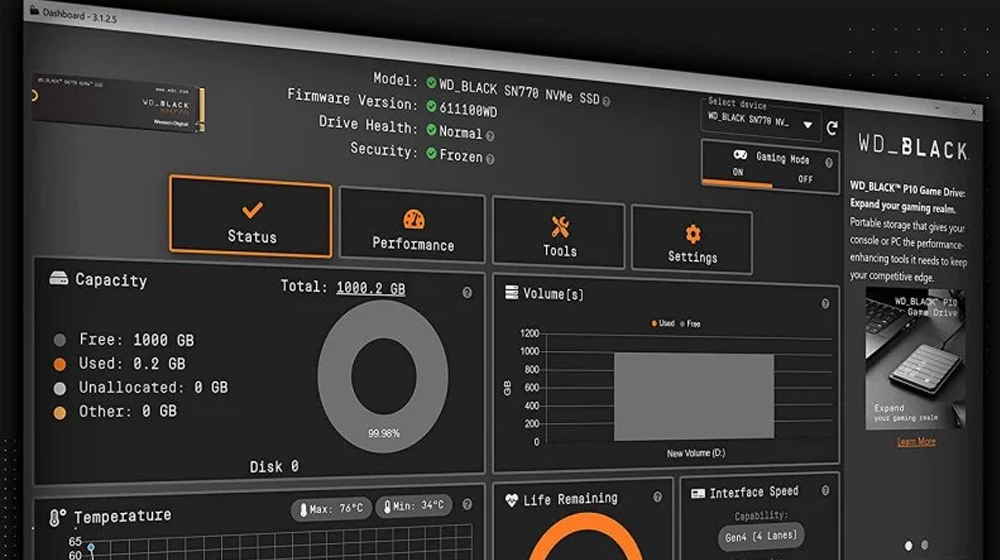Click the orange checkmark Status icon
Screen dimensions: 1000x560
click(253, 209)
